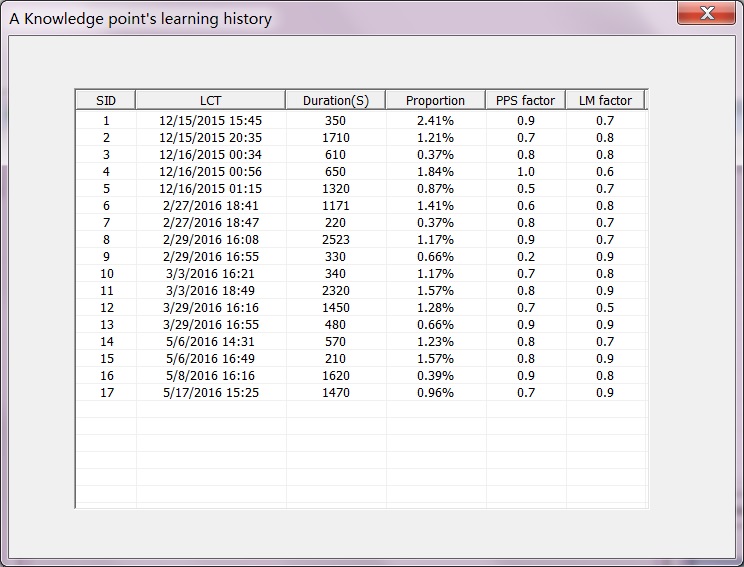Close the learning history dialog window

point(706,14)
